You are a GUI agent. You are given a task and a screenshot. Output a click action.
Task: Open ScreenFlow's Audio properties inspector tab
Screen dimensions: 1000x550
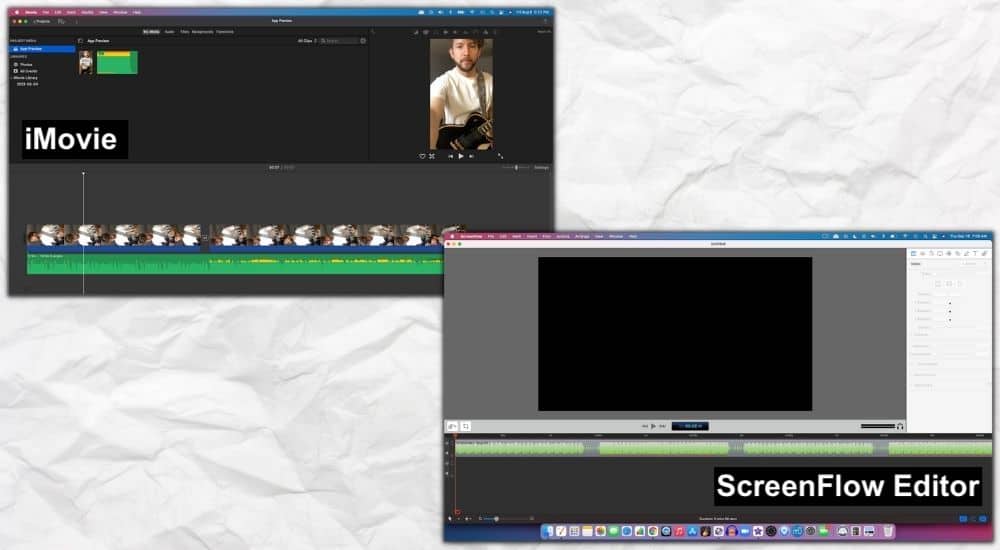click(922, 253)
